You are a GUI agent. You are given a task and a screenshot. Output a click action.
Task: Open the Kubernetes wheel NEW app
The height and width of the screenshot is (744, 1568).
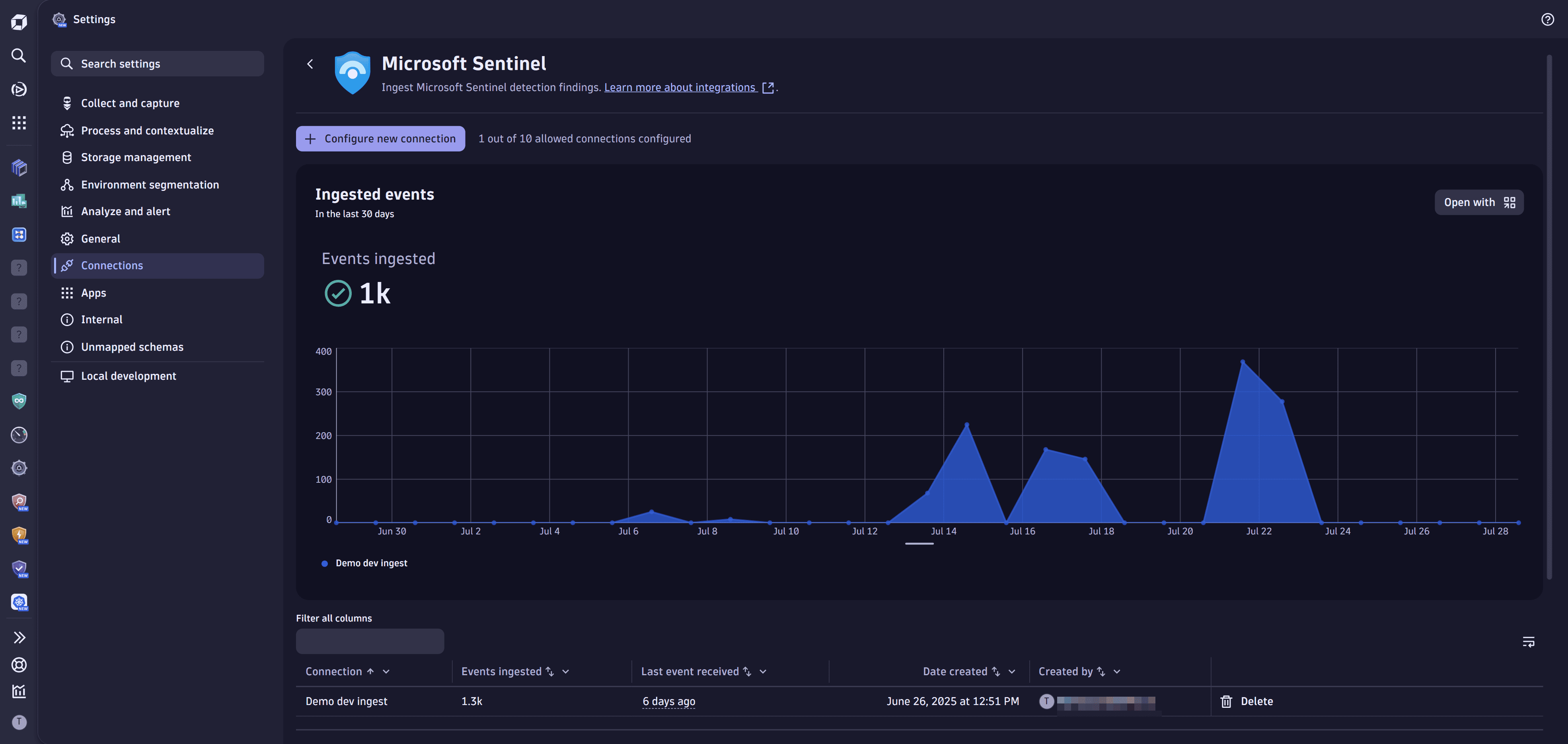pyautogui.click(x=19, y=602)
